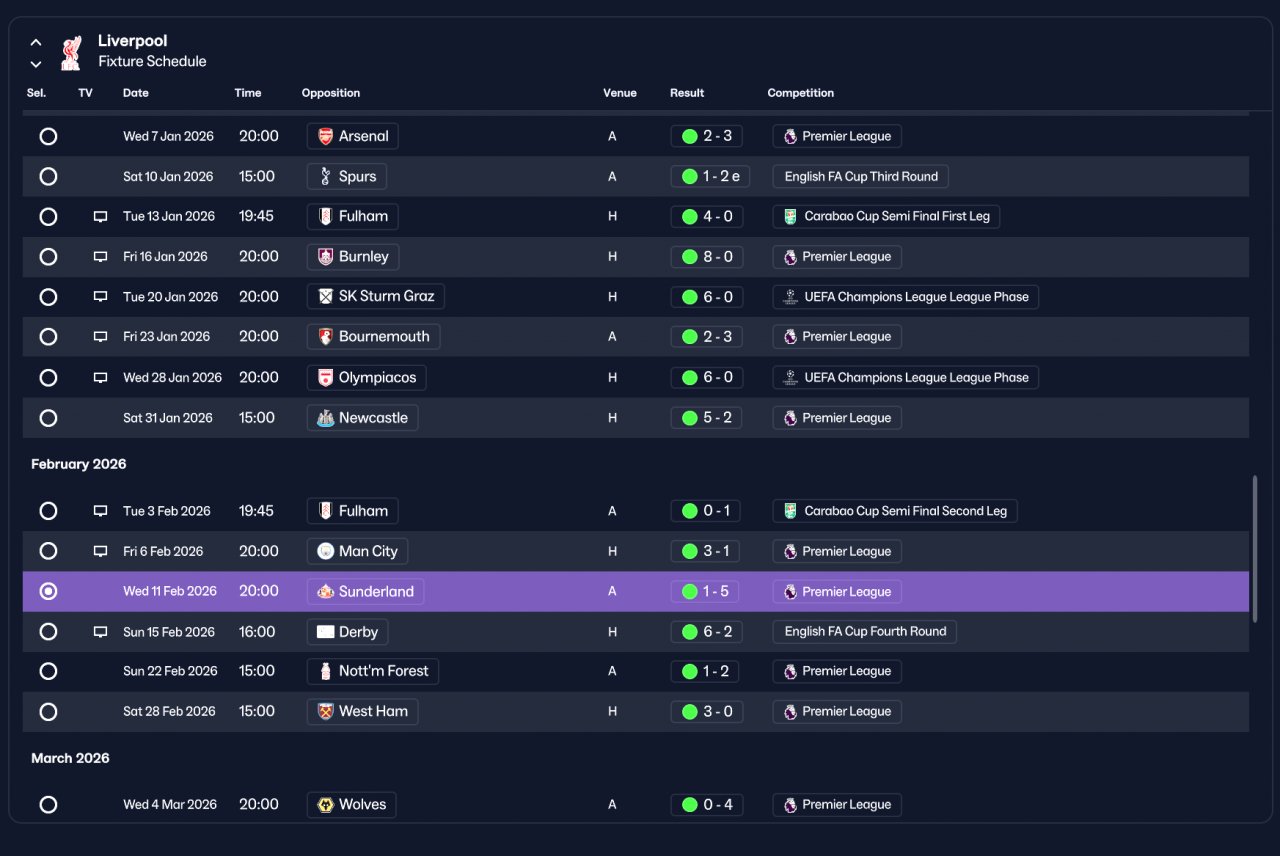Click the Champions League icon on the Olympiacos row
Viewport: 1280px width, 856px height.
pos(790,378)
